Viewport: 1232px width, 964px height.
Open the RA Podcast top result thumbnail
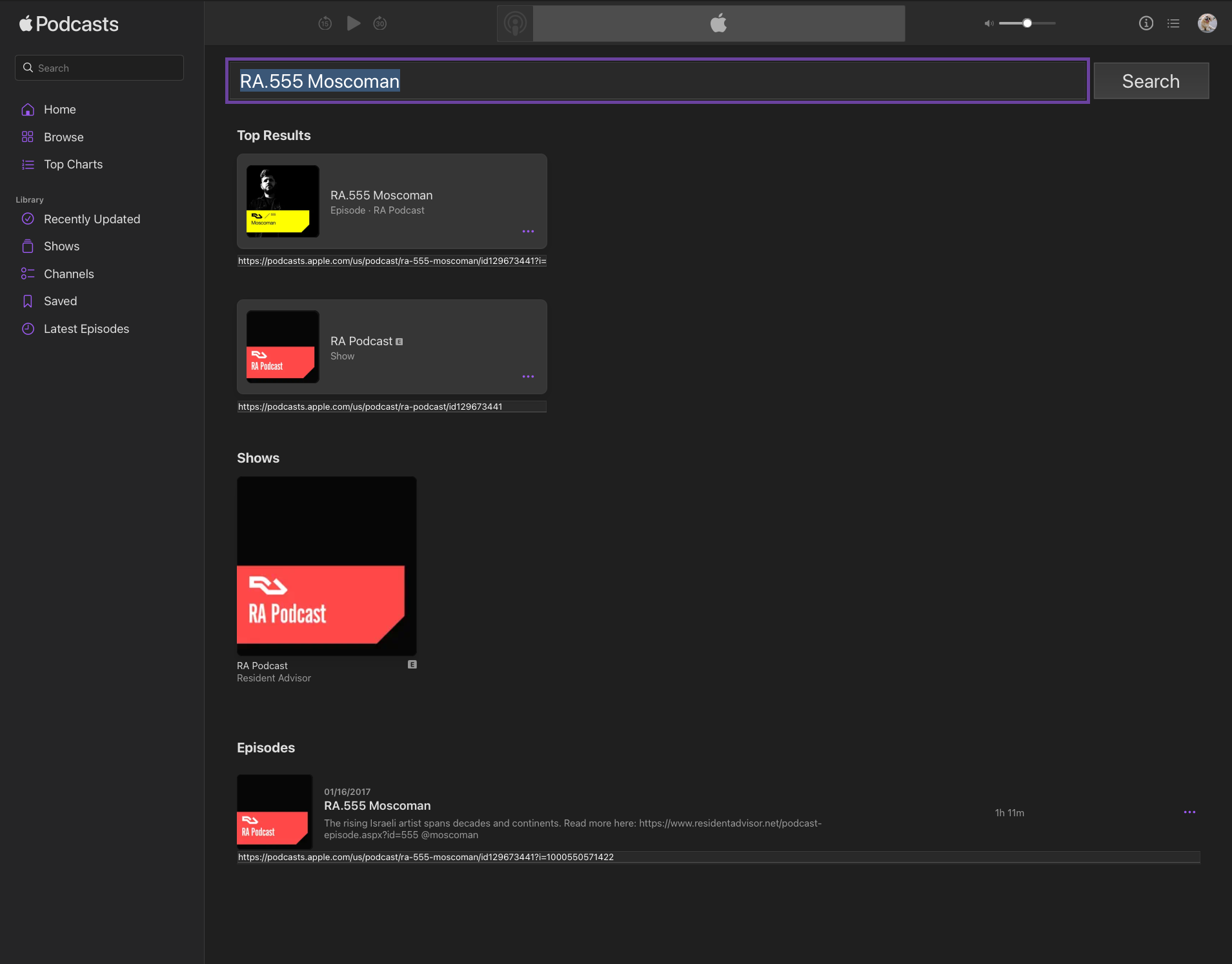tap(283, 347)
